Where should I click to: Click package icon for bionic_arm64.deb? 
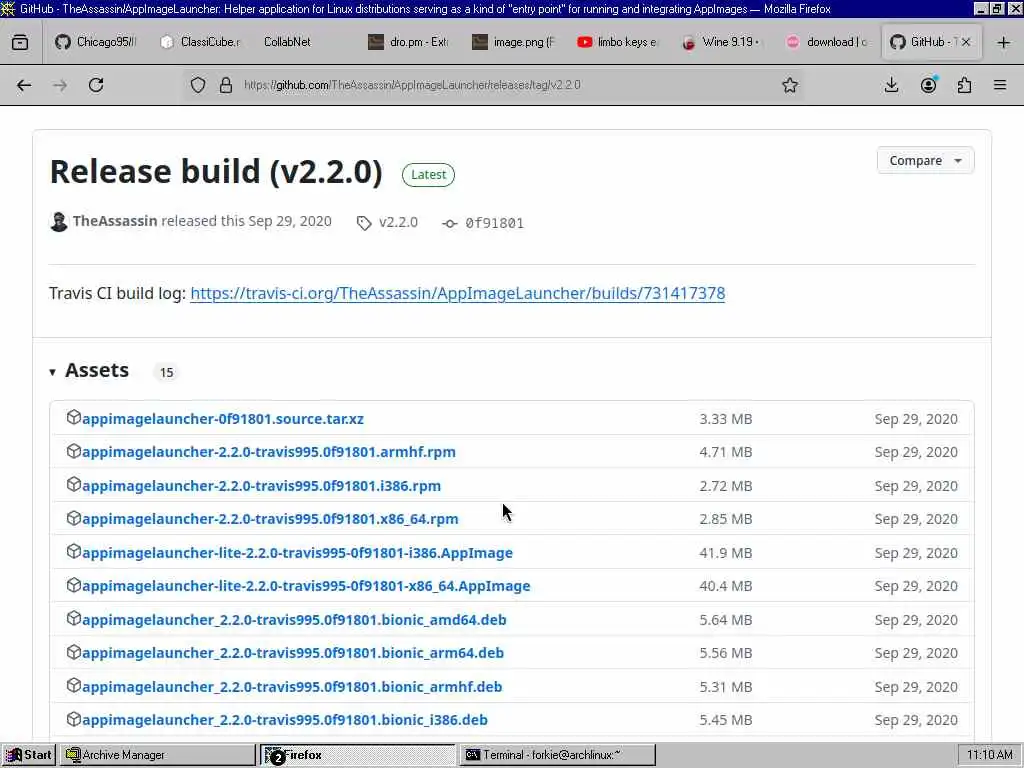[74, 651]
